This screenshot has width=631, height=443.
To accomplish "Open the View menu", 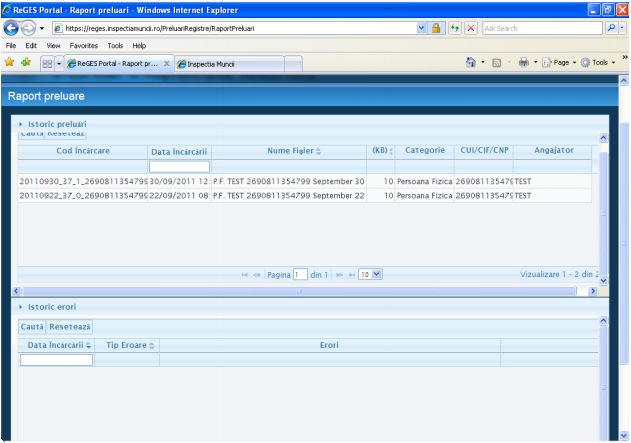I will tap(53, 45).
